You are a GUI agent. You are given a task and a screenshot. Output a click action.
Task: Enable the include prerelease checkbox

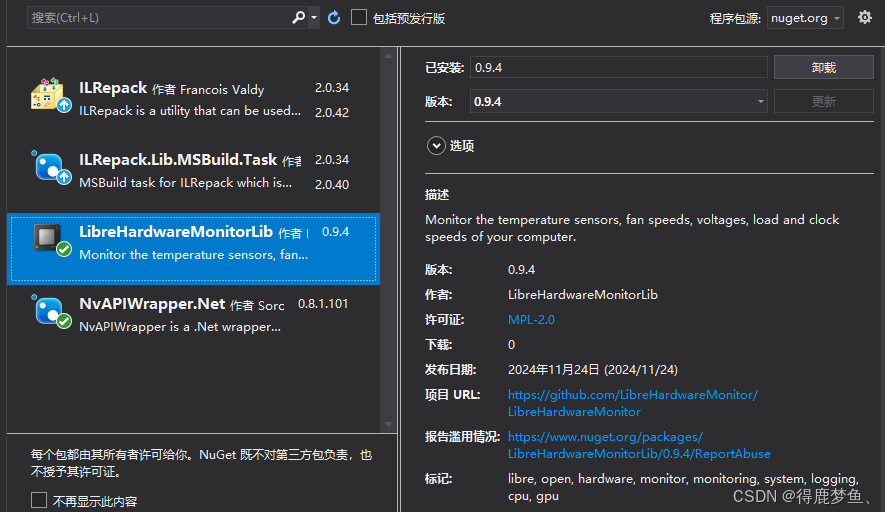pos(358,17)
